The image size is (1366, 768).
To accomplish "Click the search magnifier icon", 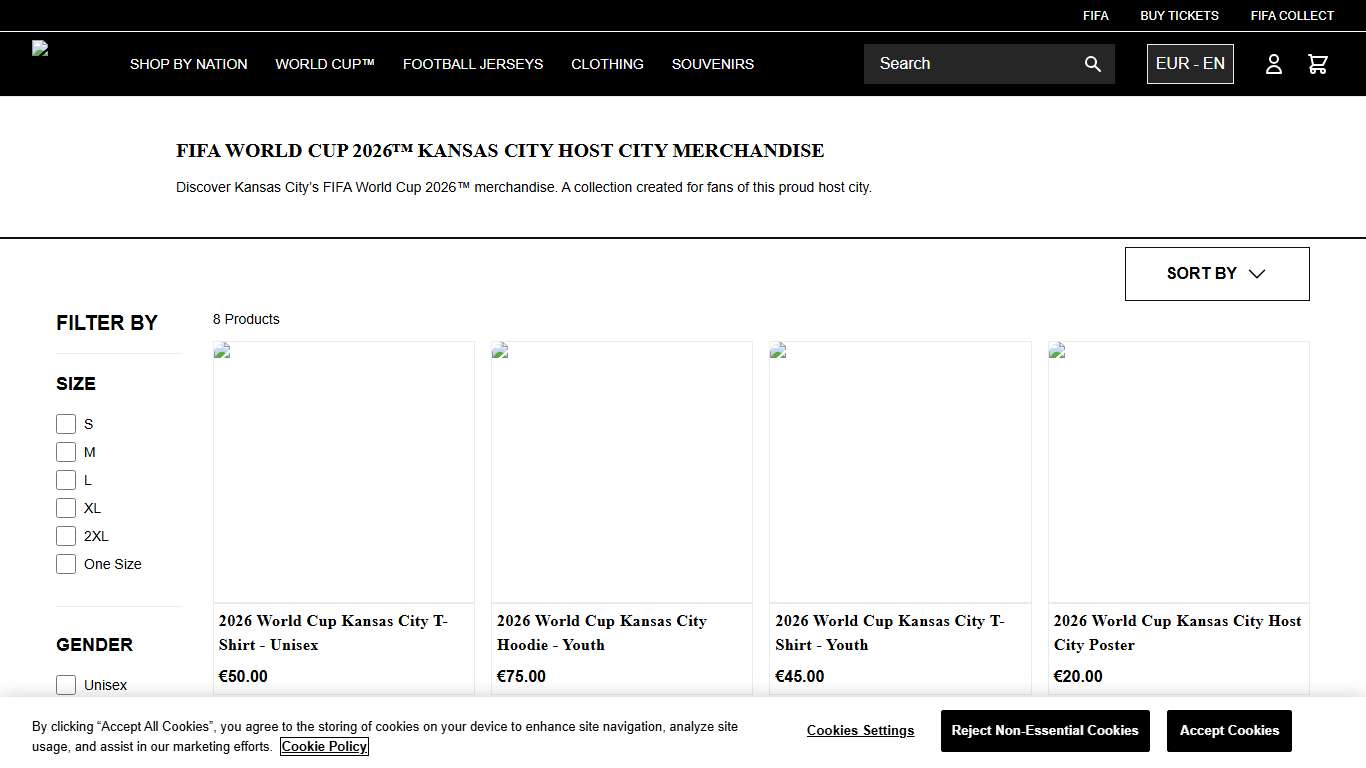I will click(x=1092, y=63).
